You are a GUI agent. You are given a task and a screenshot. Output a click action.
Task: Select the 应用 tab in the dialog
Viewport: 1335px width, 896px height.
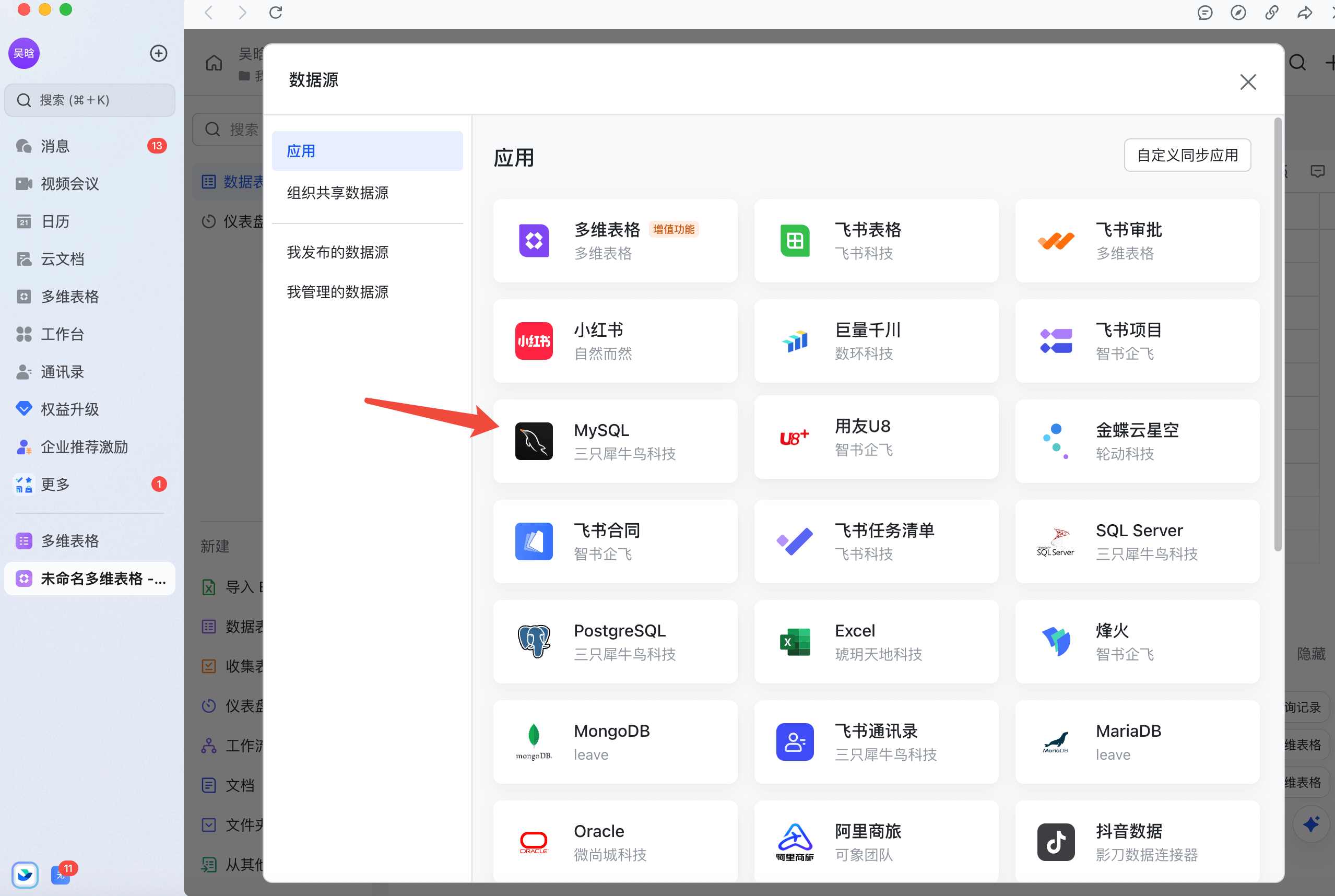368,151
